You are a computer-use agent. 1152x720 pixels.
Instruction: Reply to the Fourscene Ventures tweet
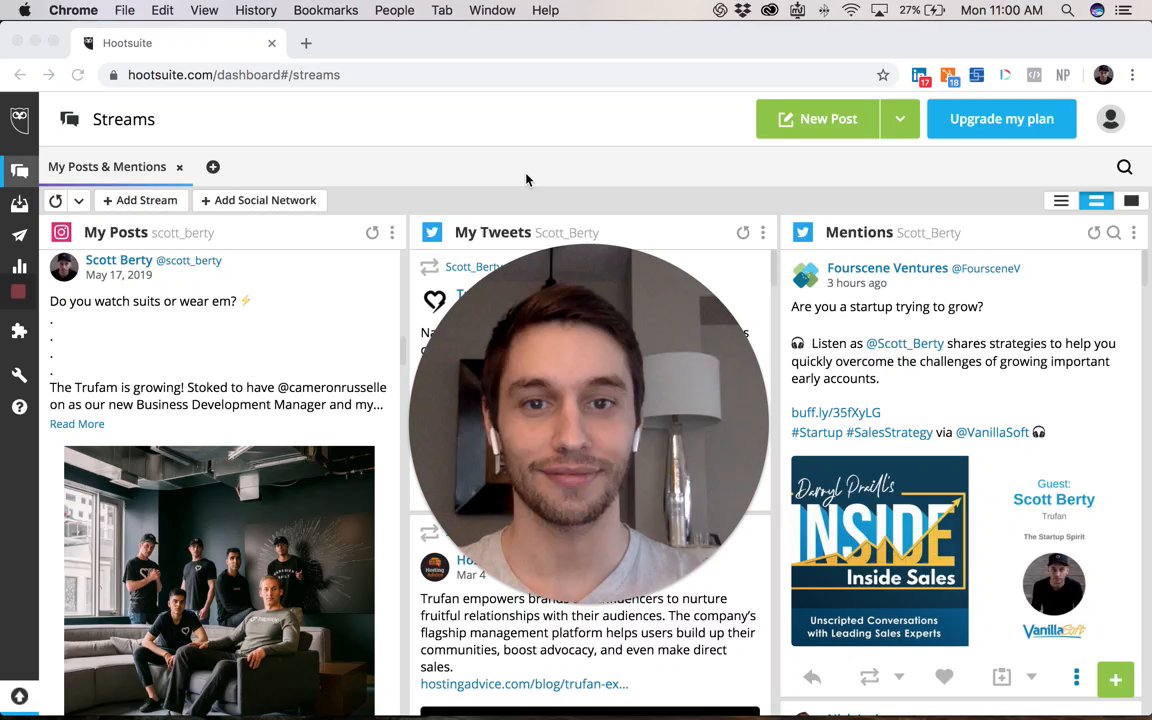click(812, 677)
